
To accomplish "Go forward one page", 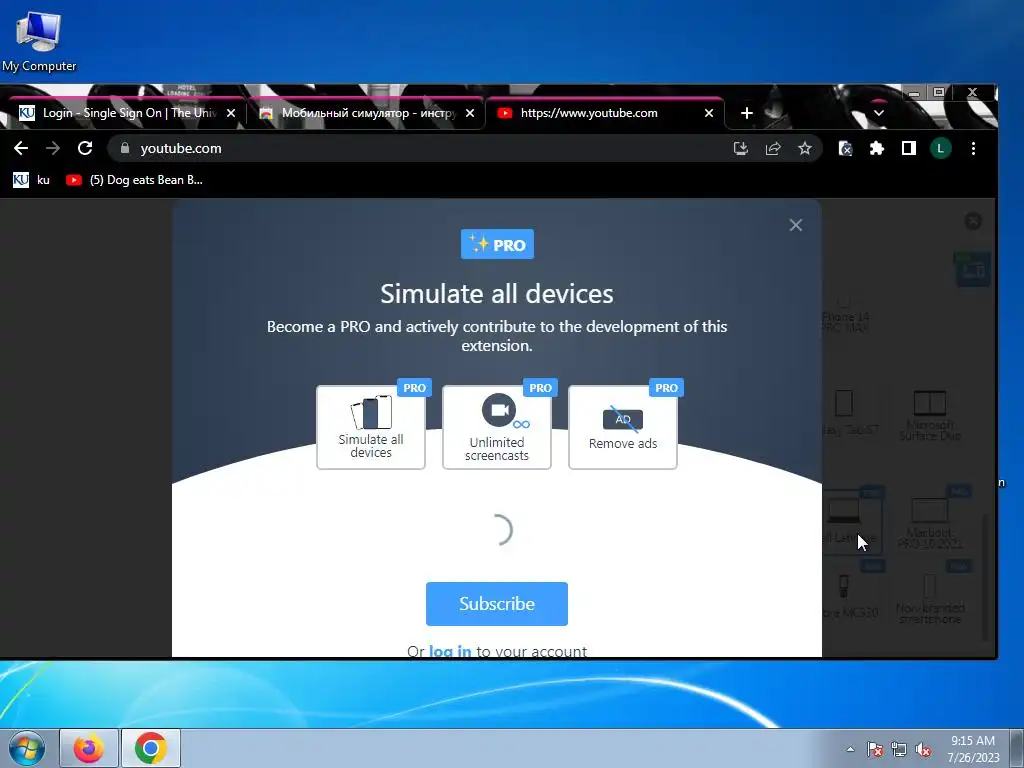I will coord(53,148).
